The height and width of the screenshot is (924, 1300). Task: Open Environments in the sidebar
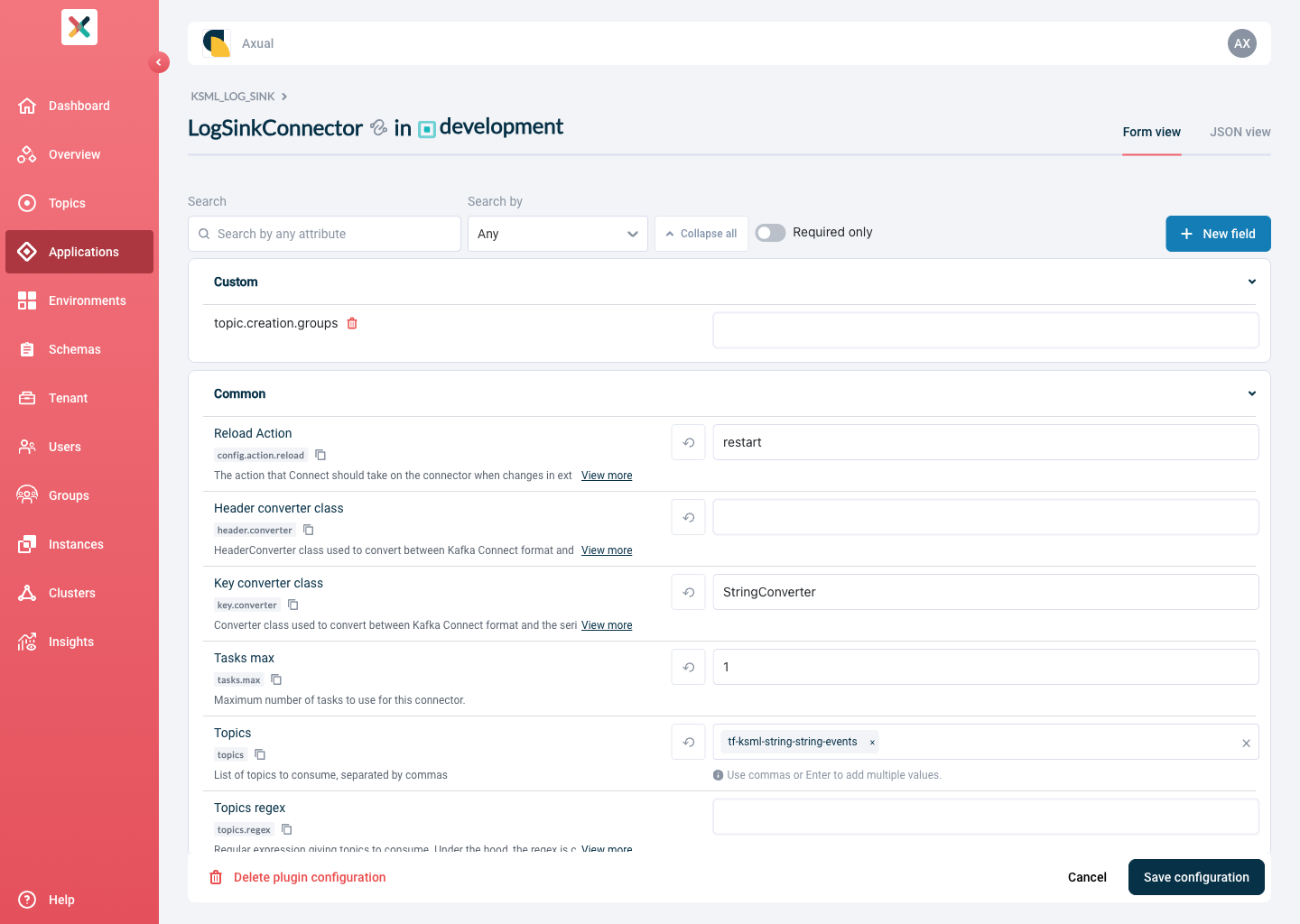coord(79,300)
